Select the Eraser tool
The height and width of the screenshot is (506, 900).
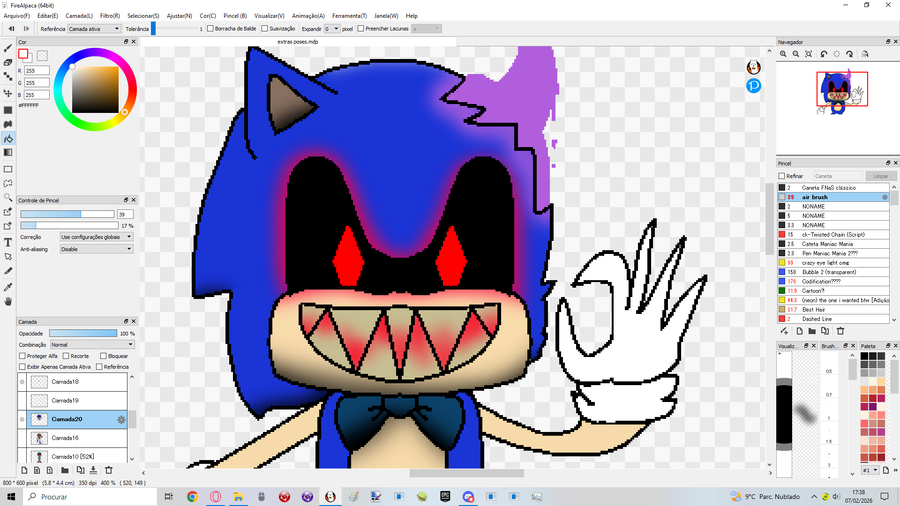[x=8, y=63]
